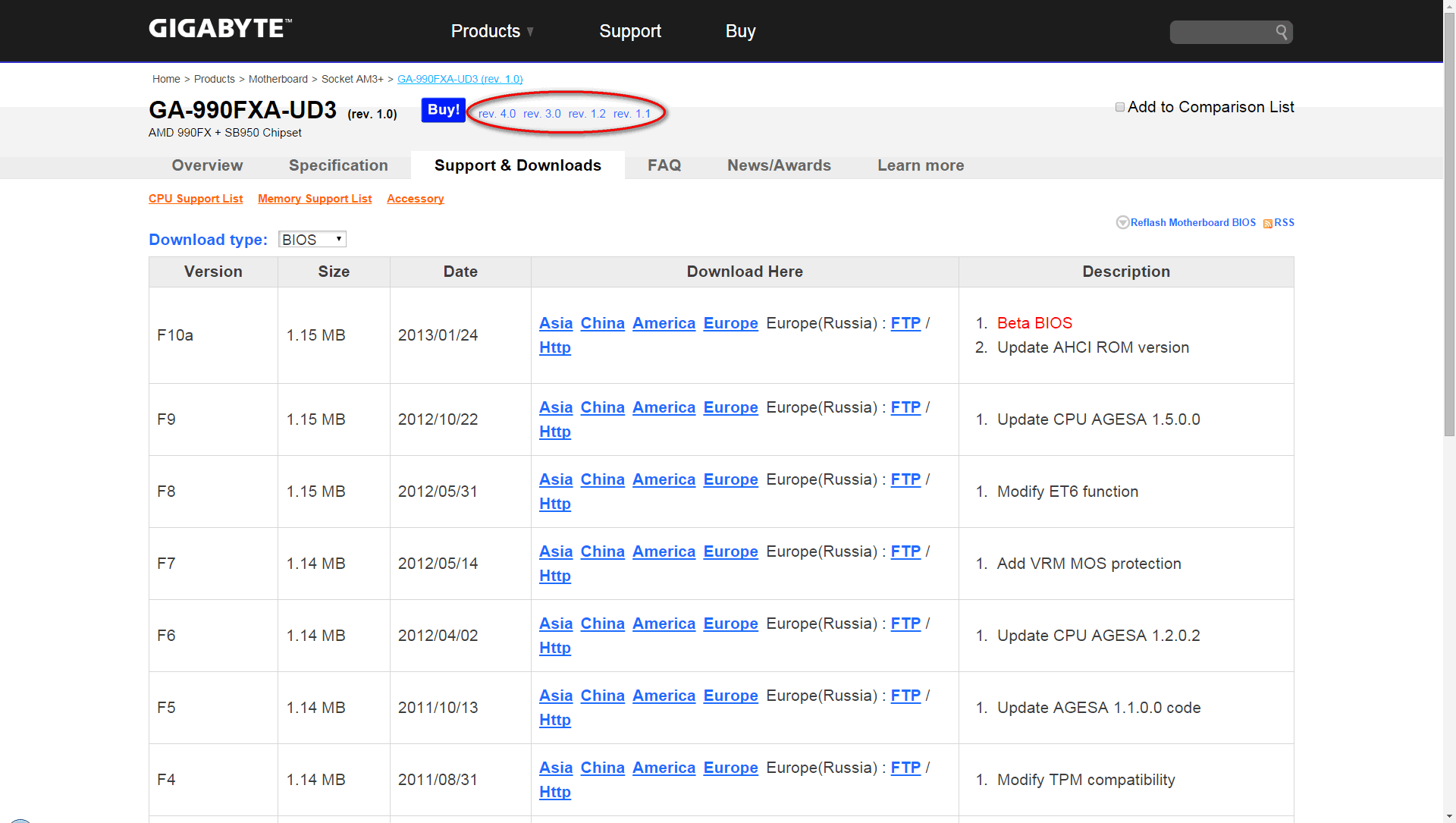Viewport: 1456px width, 823px height.
Task: Open the FAQ tab
Action: click(x=664, y=165)
